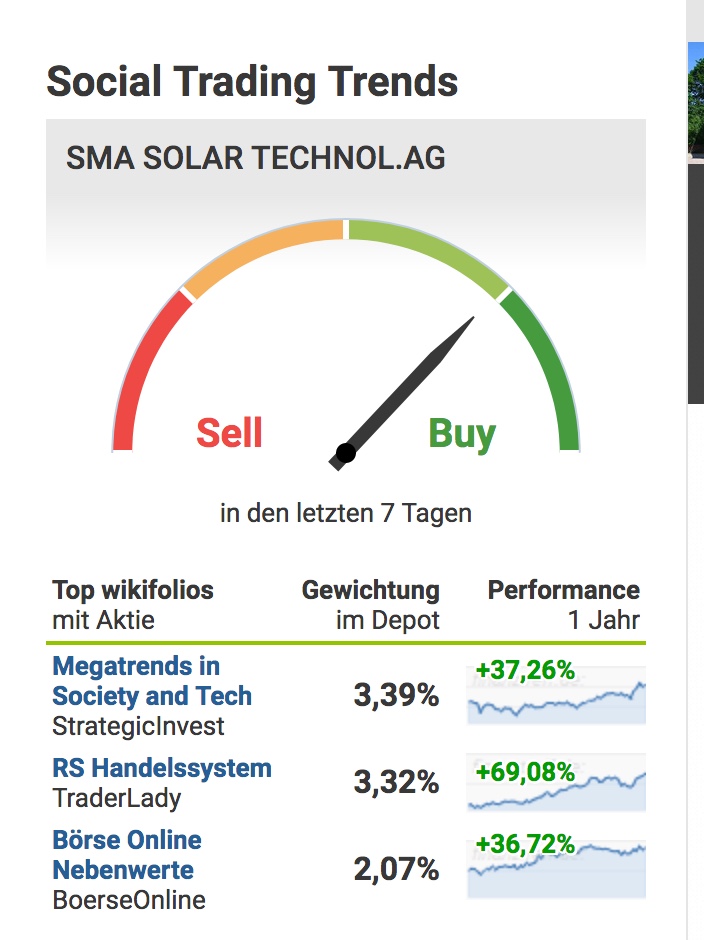Open the RS Handelssystem wikifolio

coord(160,768)
